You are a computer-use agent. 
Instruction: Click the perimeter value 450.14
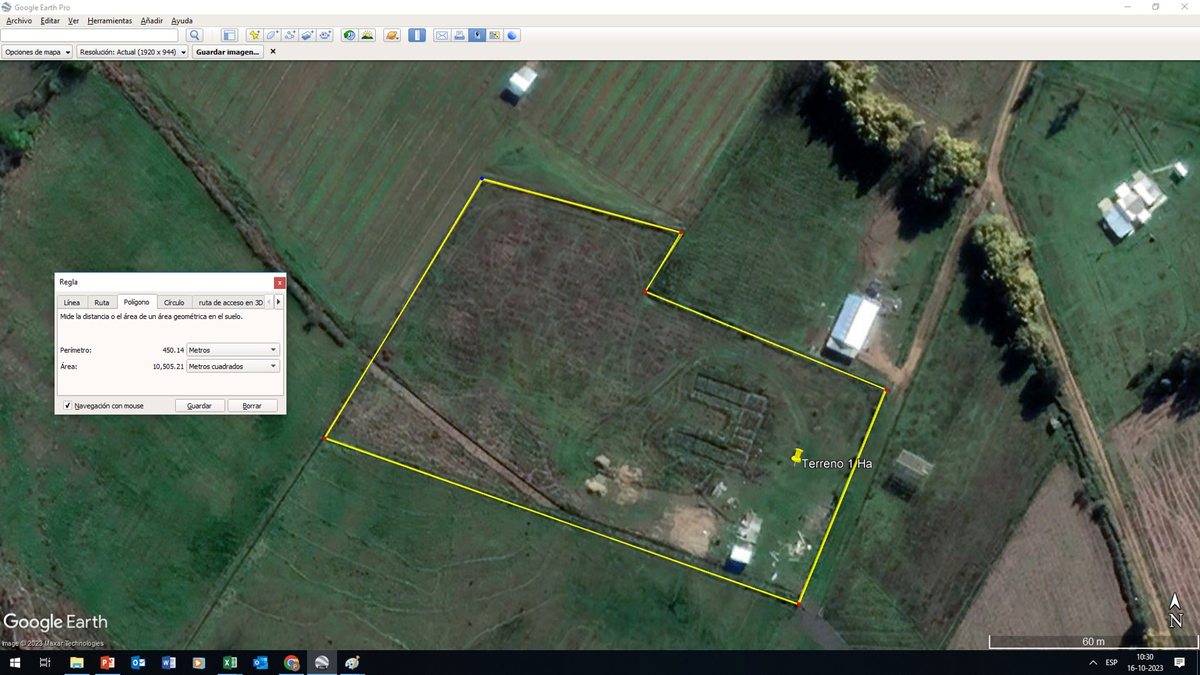click(173, 350)
